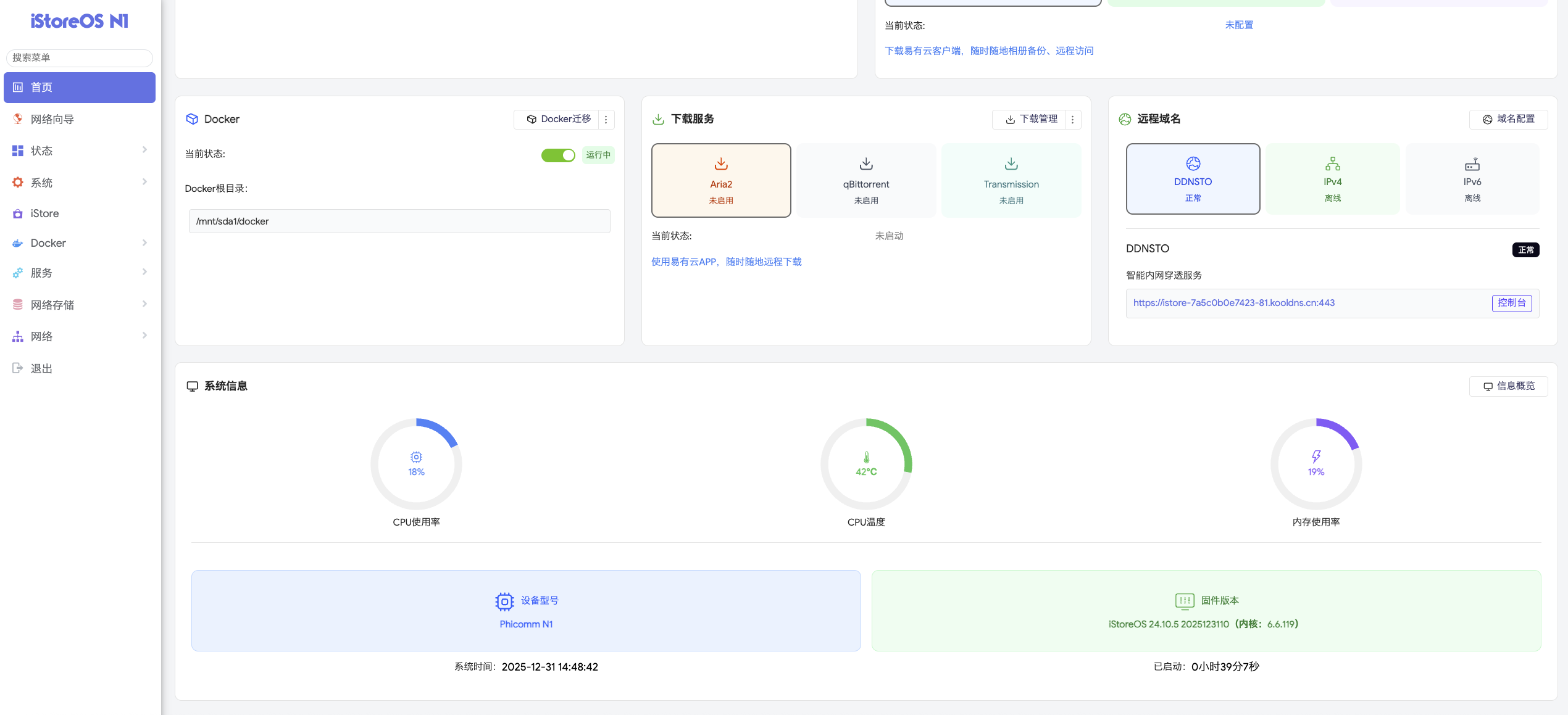Click the CPU usage gauge icon
Image resolution: width=1568 pixels, height=715 pixels.
pos(416,458)
